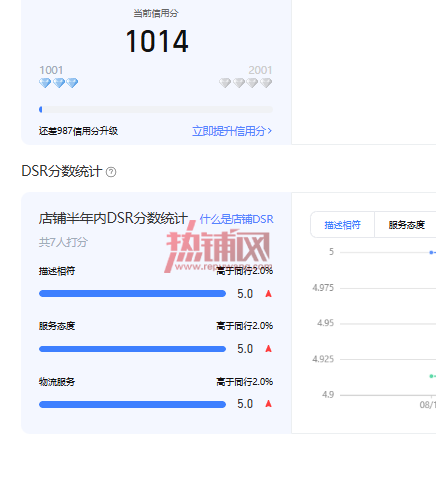Viewport: 436px width, 494px height.
Task: Switch to the 服务态度 chart tab
Action: click(x=406, y=225)
